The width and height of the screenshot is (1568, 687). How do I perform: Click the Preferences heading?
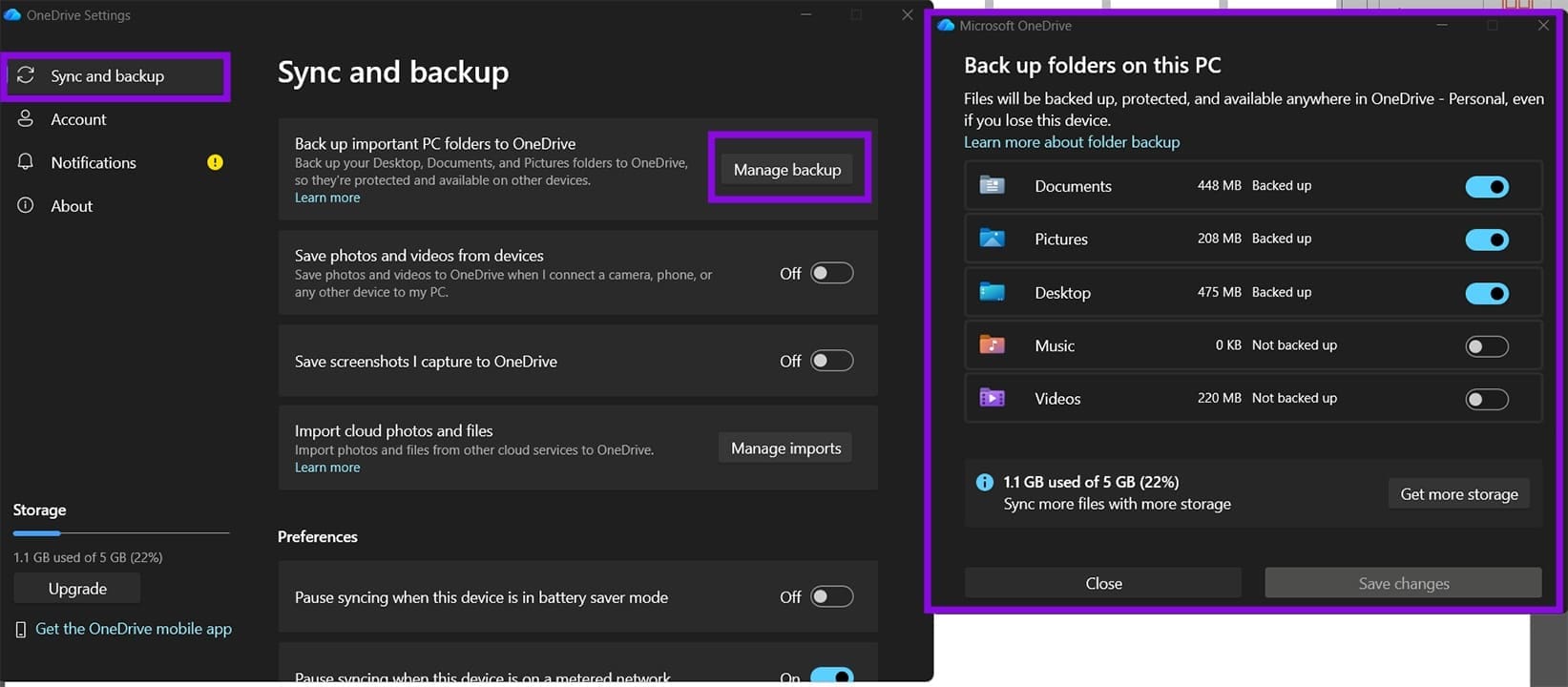(x=318, y=536)
